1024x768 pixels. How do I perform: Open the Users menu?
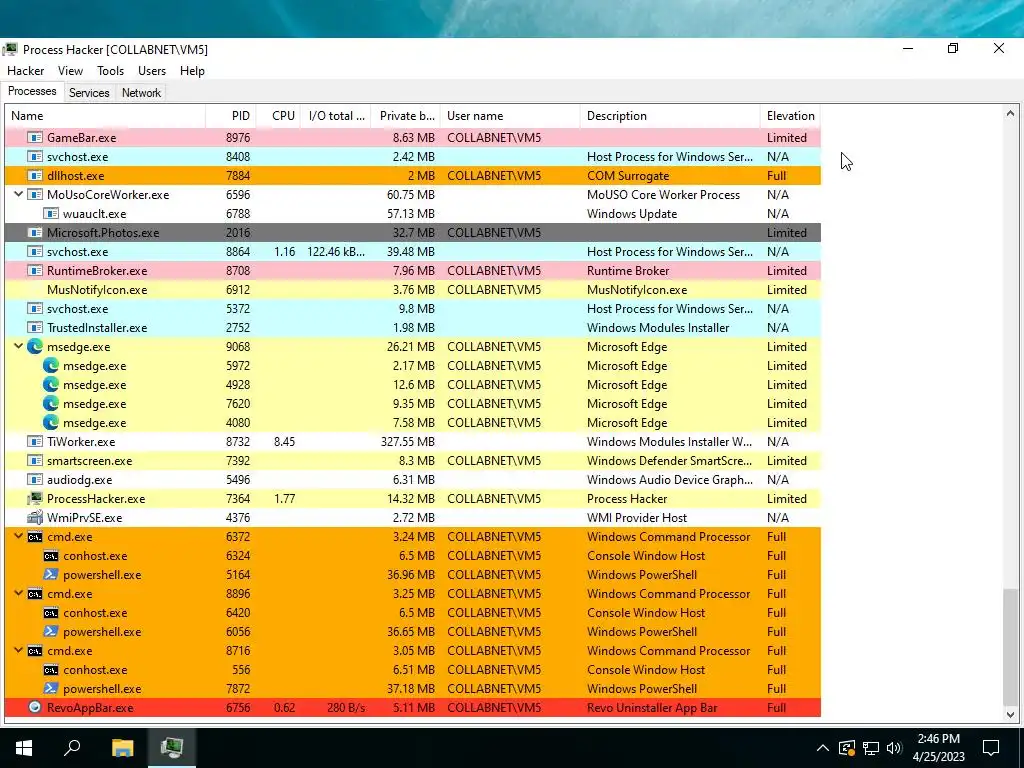point(152,71)
